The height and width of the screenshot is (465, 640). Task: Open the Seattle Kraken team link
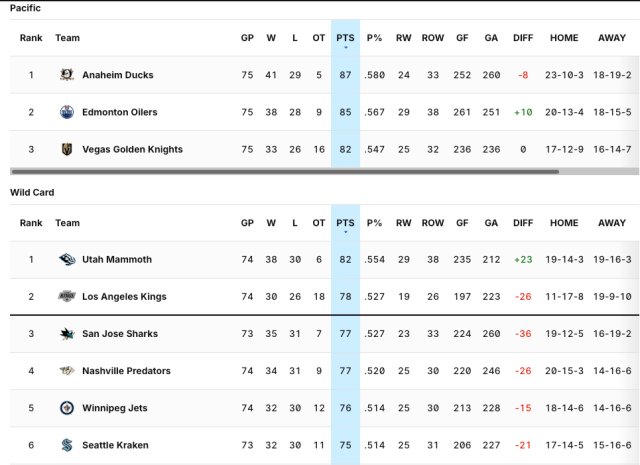click(115, 445)
